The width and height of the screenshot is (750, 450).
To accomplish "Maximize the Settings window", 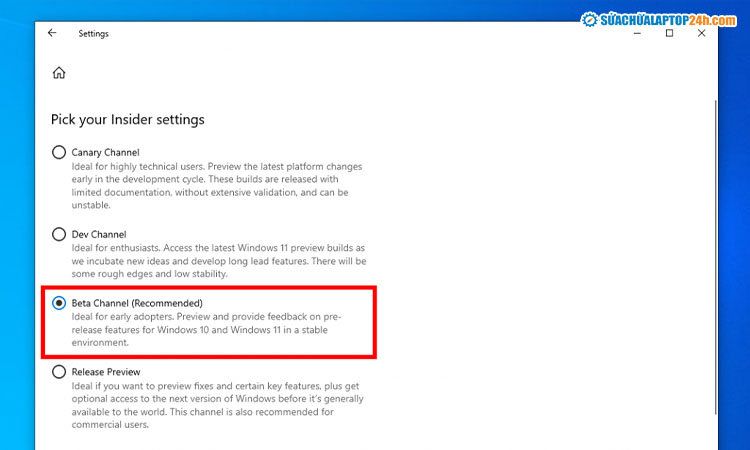I will coord(669,33).
